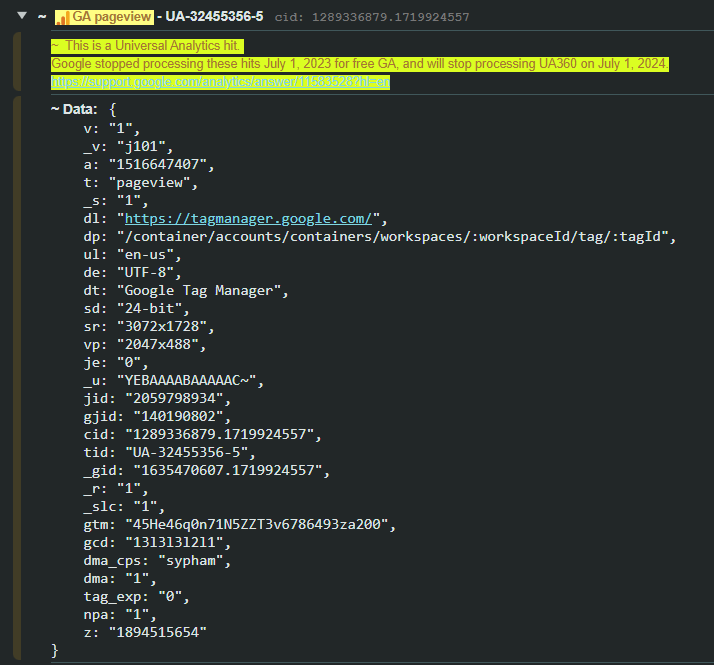The height and width of the screenshot is (665, 714).
Task: Select the sr: "3072x1728" row
Action: click(149, 327)
